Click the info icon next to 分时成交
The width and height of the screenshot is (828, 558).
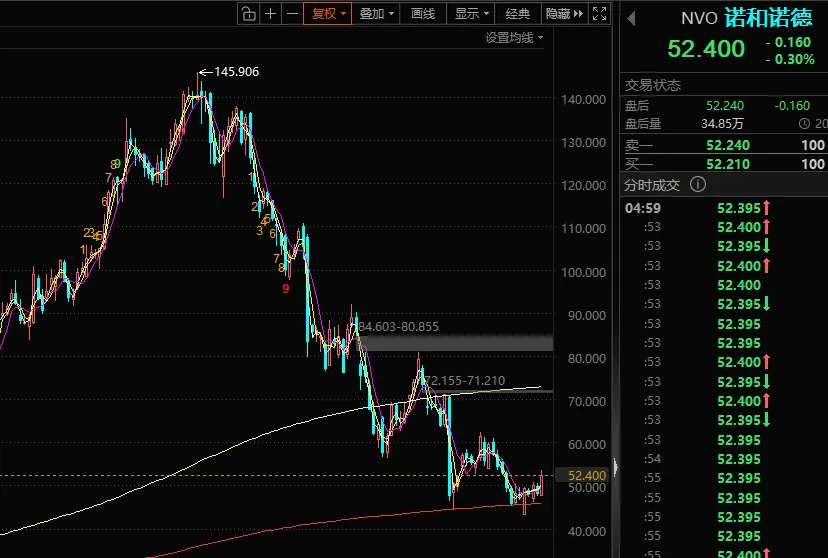pos(698,184)
